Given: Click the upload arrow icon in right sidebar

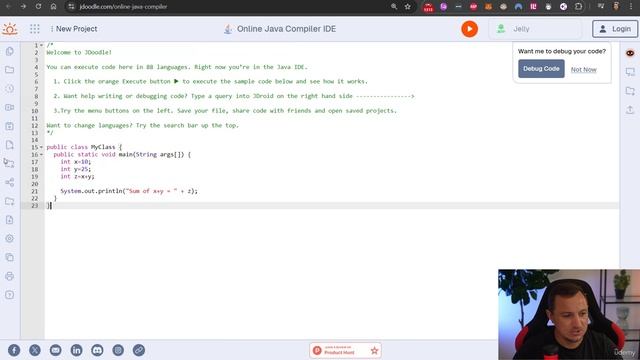Looking at the screenshot, I should click(630, 110).
